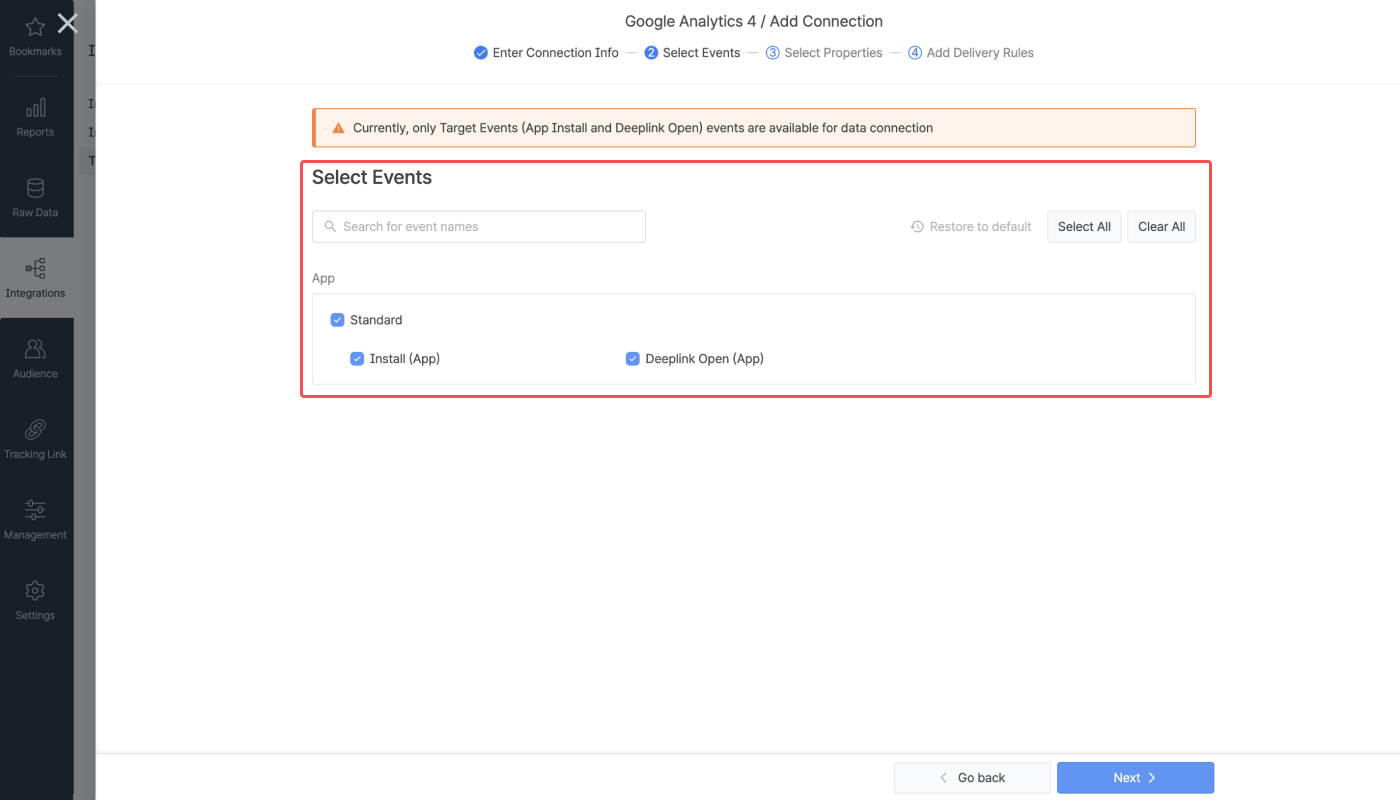Click the Clear All button
The width and height of the screenshot is (1400, 800).
point(1161,227)
